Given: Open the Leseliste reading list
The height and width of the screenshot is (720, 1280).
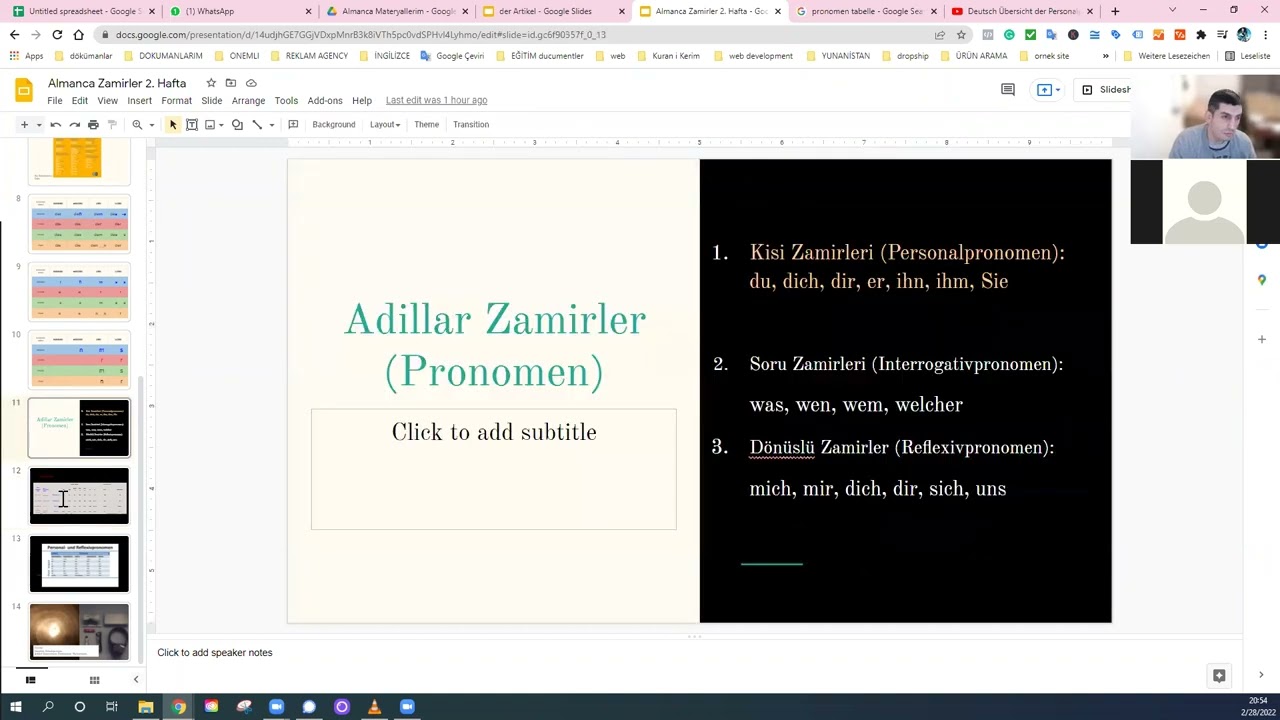Looking at the screenshot, I should (1247, 56).
